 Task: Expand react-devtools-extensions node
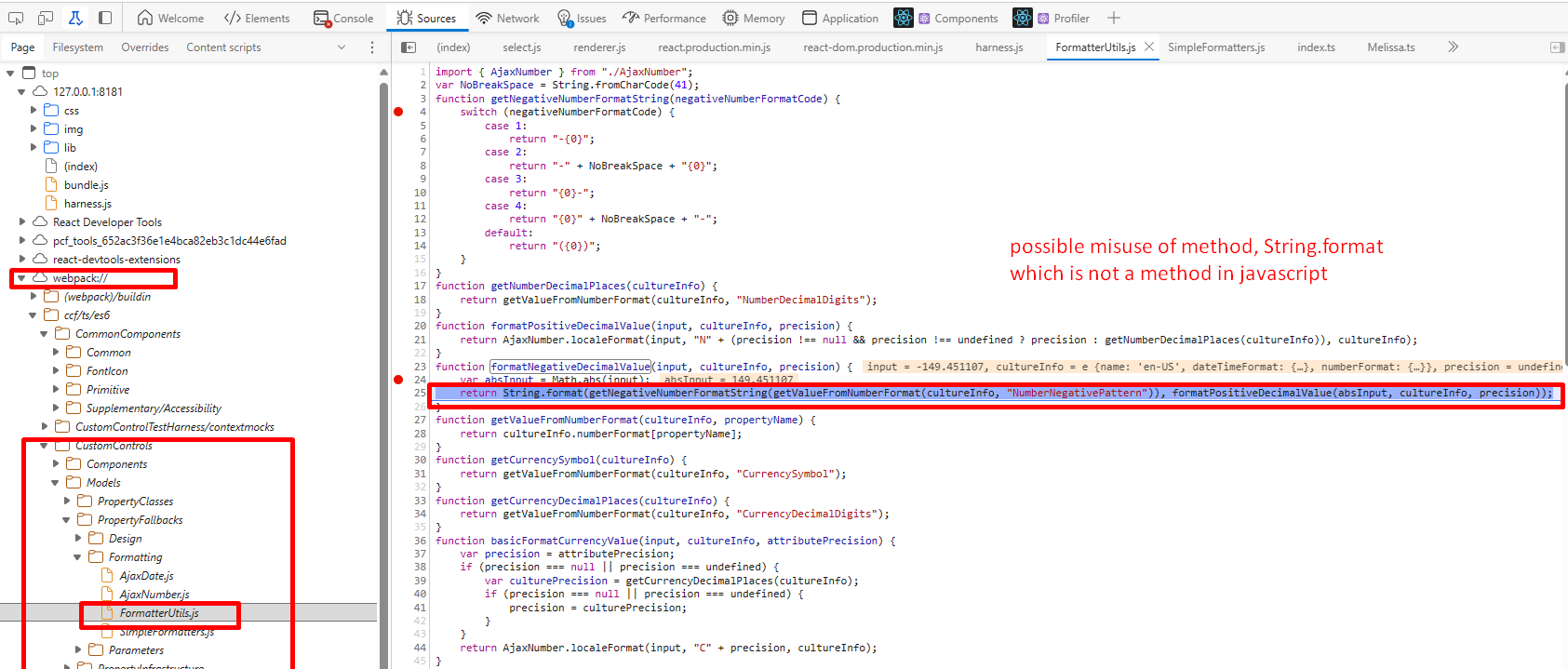point(22,260)
